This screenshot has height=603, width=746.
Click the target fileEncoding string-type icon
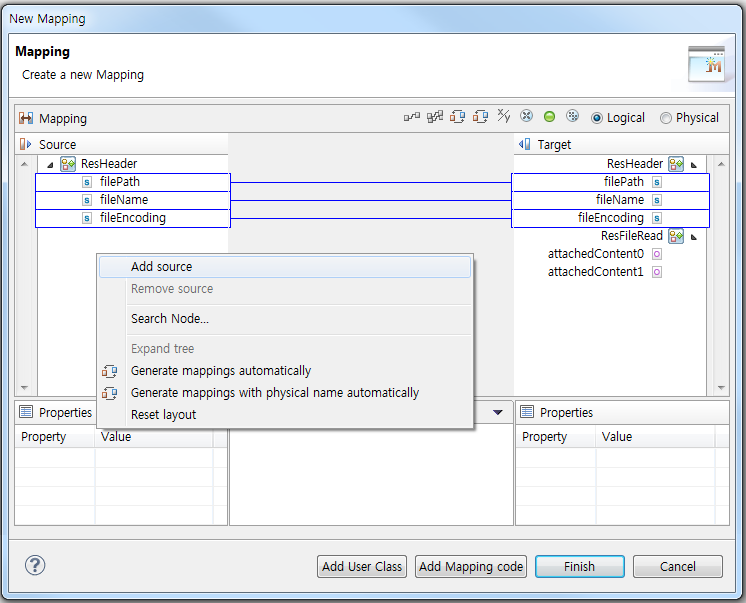pyautogui.click(x=657, y=218)
